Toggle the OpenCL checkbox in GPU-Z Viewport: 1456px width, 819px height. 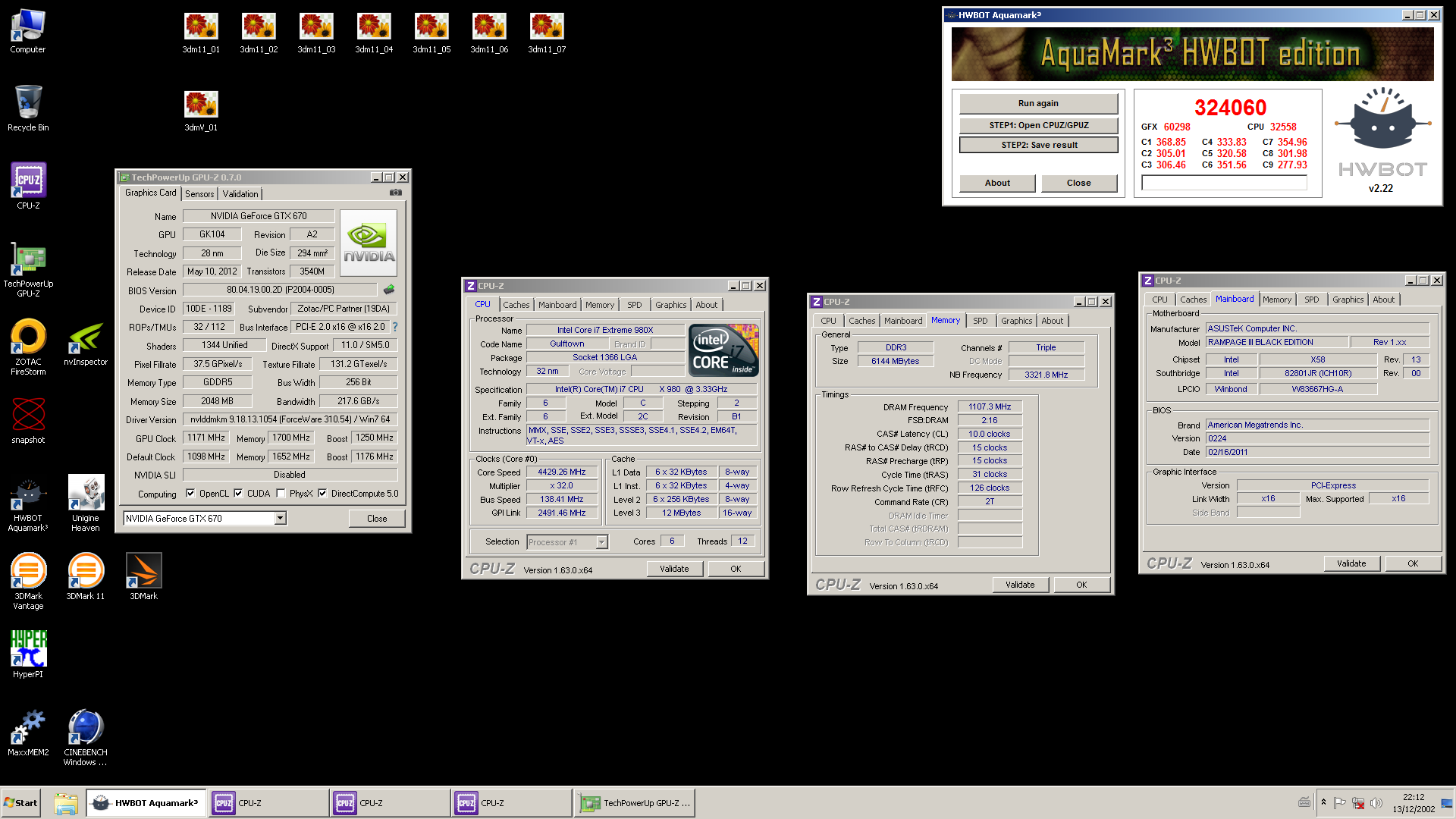coord(190,494)
